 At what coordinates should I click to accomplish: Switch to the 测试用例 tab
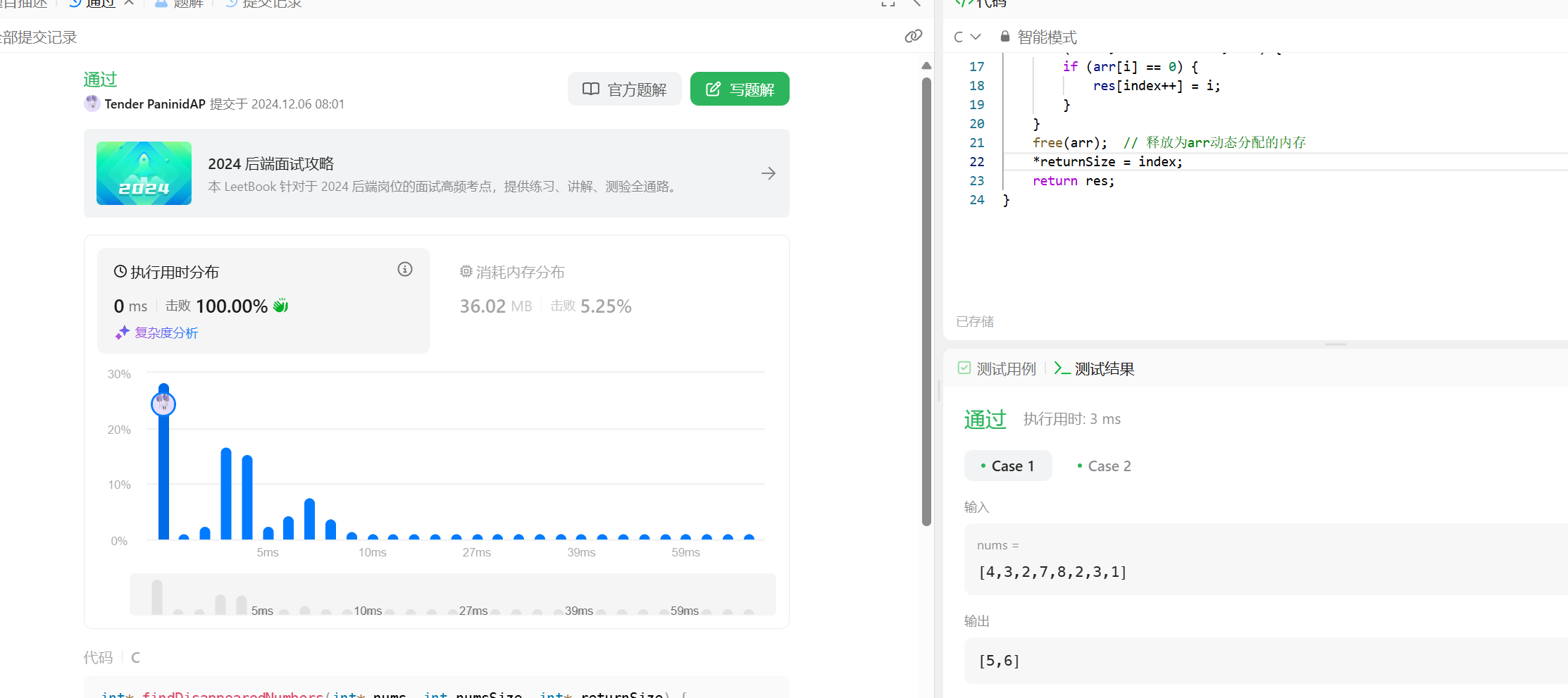point(997,368)
